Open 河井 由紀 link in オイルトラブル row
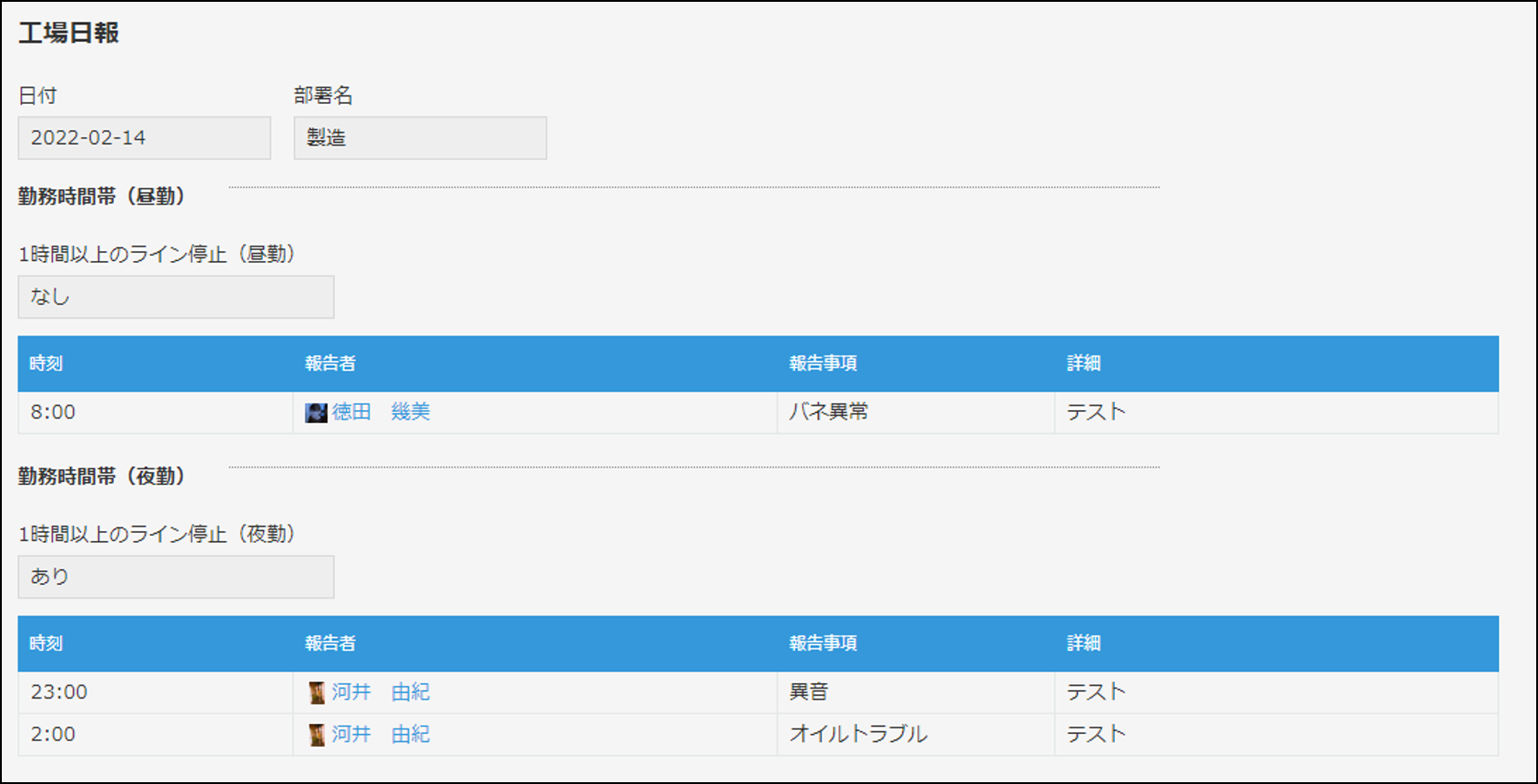Viewport: 1538px width, 784px height. [x=380, y=734]
